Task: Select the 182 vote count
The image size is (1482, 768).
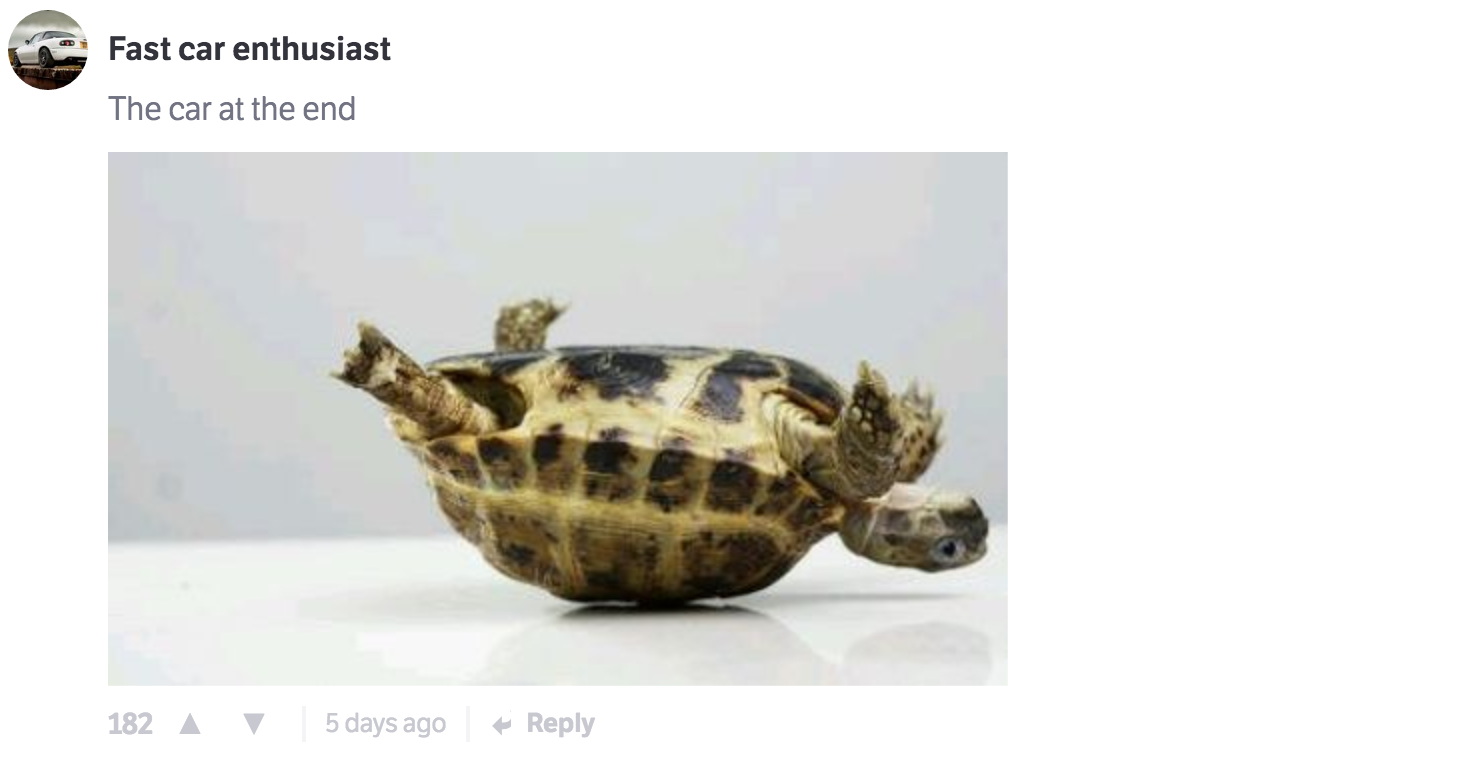Action: 130,724
